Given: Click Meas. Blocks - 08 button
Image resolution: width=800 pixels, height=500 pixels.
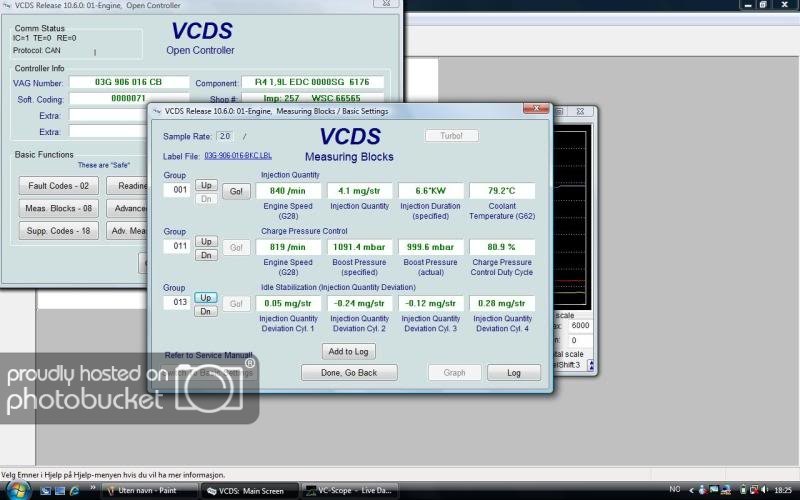Looking at the screenshot, I should pyautogui.click(x=58, y=208).
